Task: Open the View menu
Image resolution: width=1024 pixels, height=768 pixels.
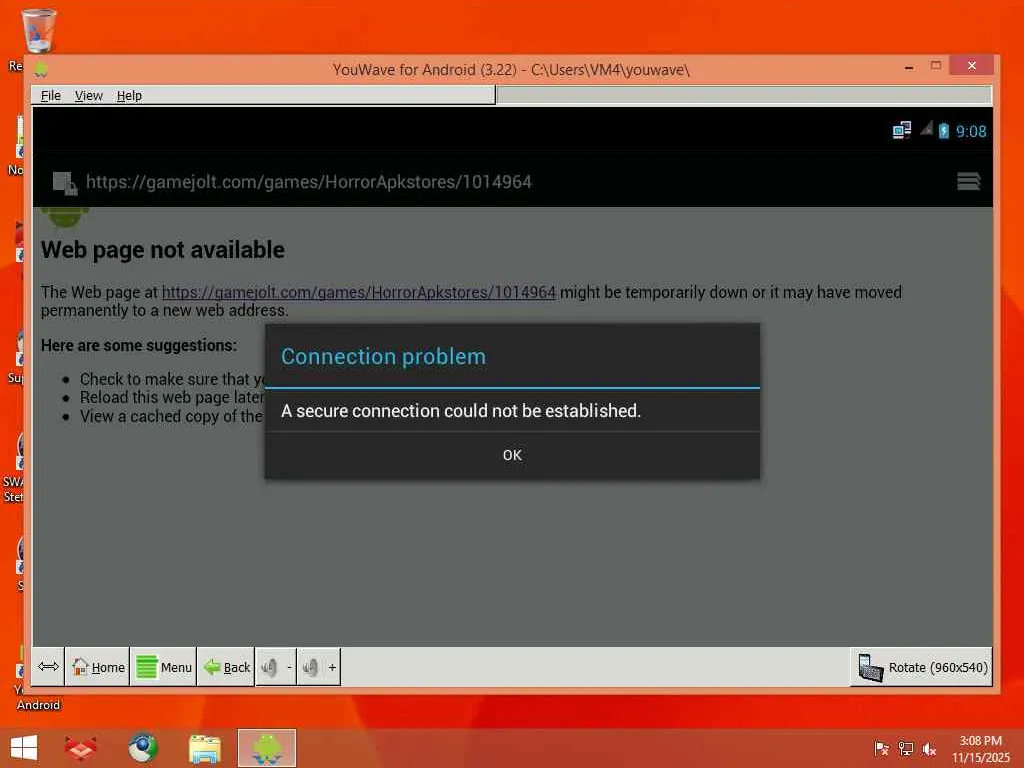Action: [x=88, y=95]
